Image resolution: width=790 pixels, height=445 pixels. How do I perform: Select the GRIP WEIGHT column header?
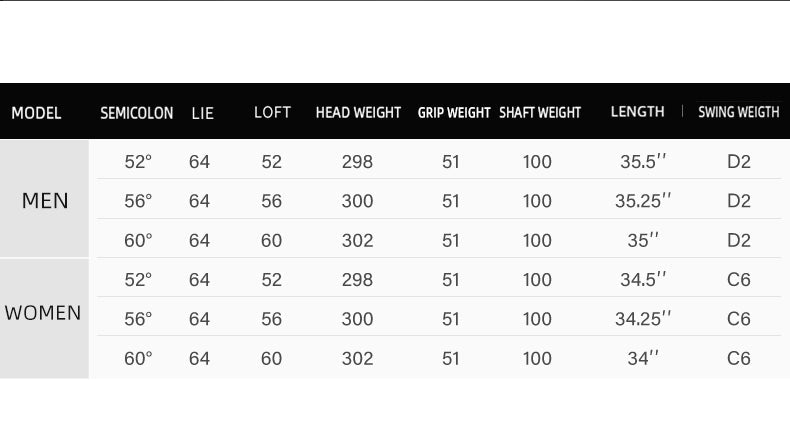[x=453, y=113]
